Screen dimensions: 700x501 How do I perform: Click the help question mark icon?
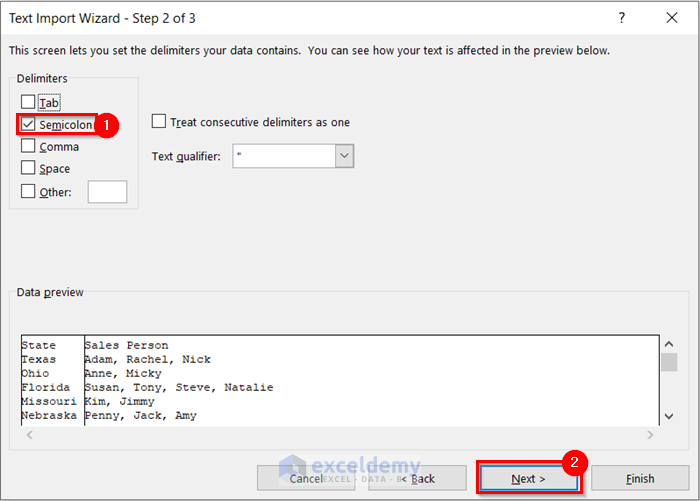click(x=621, y=18)
